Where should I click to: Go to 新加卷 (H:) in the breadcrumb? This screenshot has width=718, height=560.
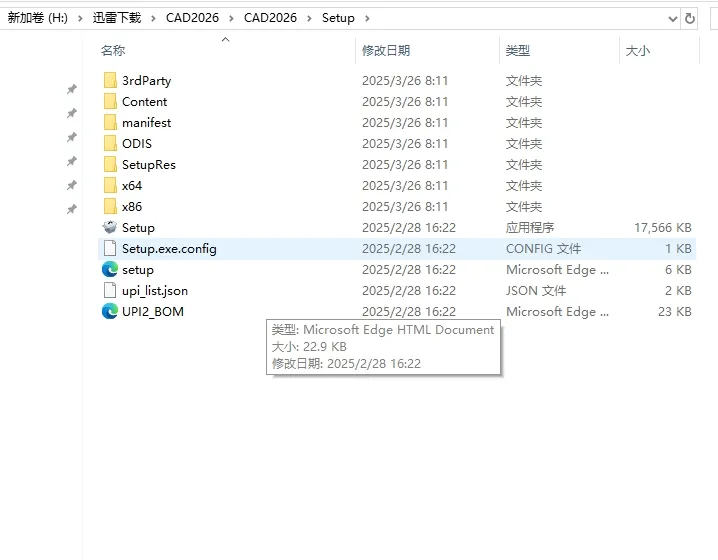click(38, 18)
